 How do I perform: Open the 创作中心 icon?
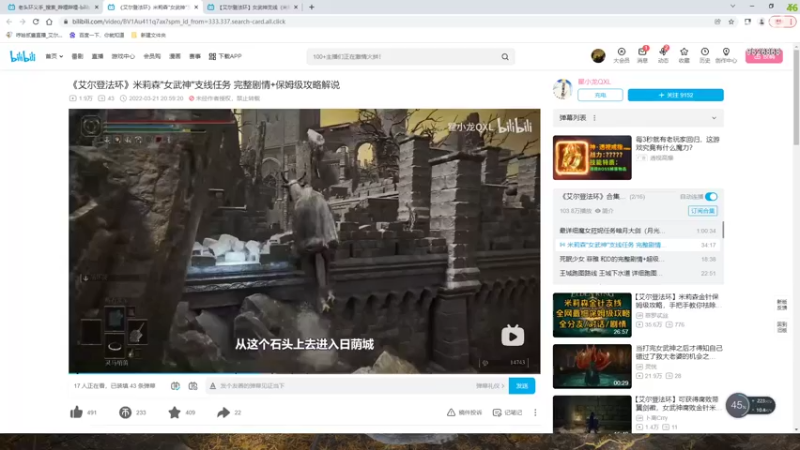726,55
